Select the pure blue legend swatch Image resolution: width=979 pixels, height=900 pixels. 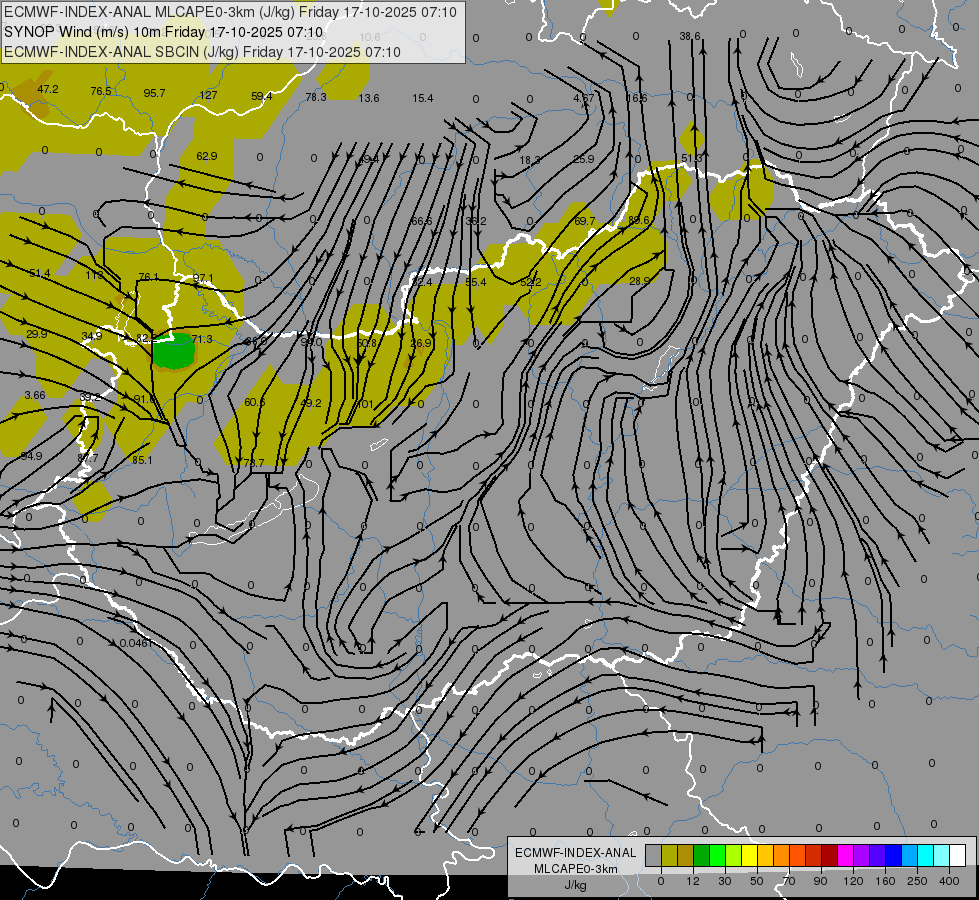pos(893,855)
